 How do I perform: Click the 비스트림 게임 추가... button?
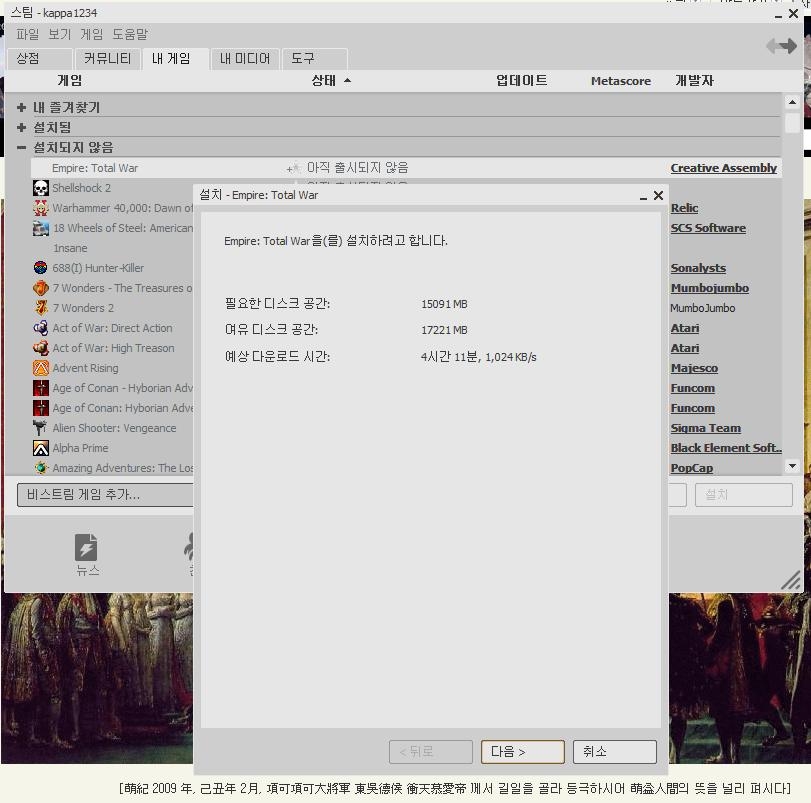point(105,495)
